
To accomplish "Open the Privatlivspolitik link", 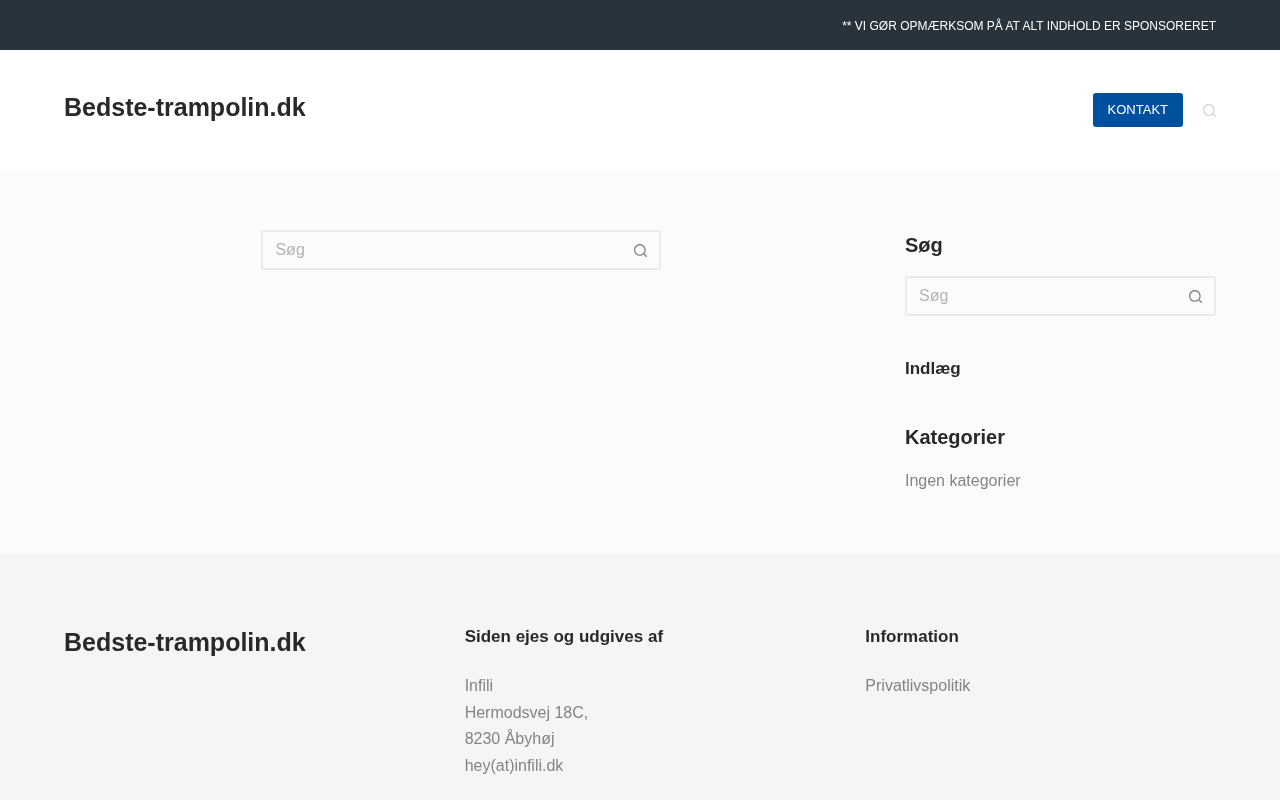I will pyautogui.click(x=917, y=686).
